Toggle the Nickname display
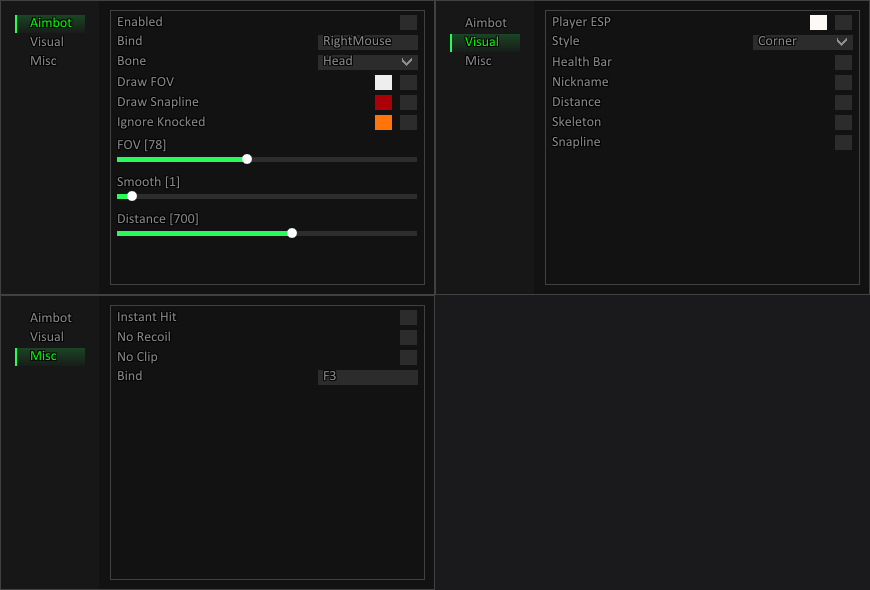870x590 pixels. point(843,82)
